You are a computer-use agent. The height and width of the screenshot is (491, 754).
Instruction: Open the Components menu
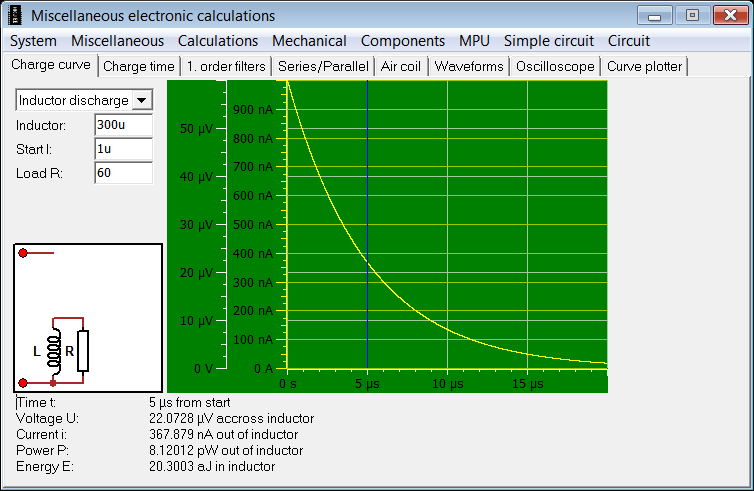(x=403, y=41)
